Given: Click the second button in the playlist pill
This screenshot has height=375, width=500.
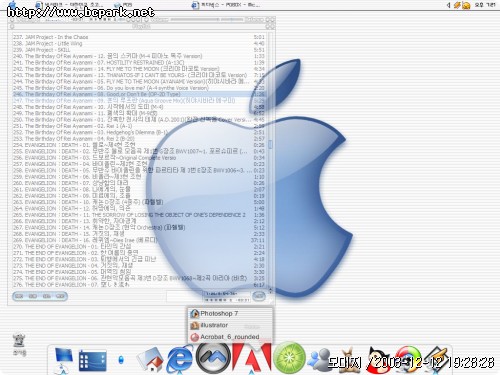Looking at the screenshot, I should [x=33, y=296].
